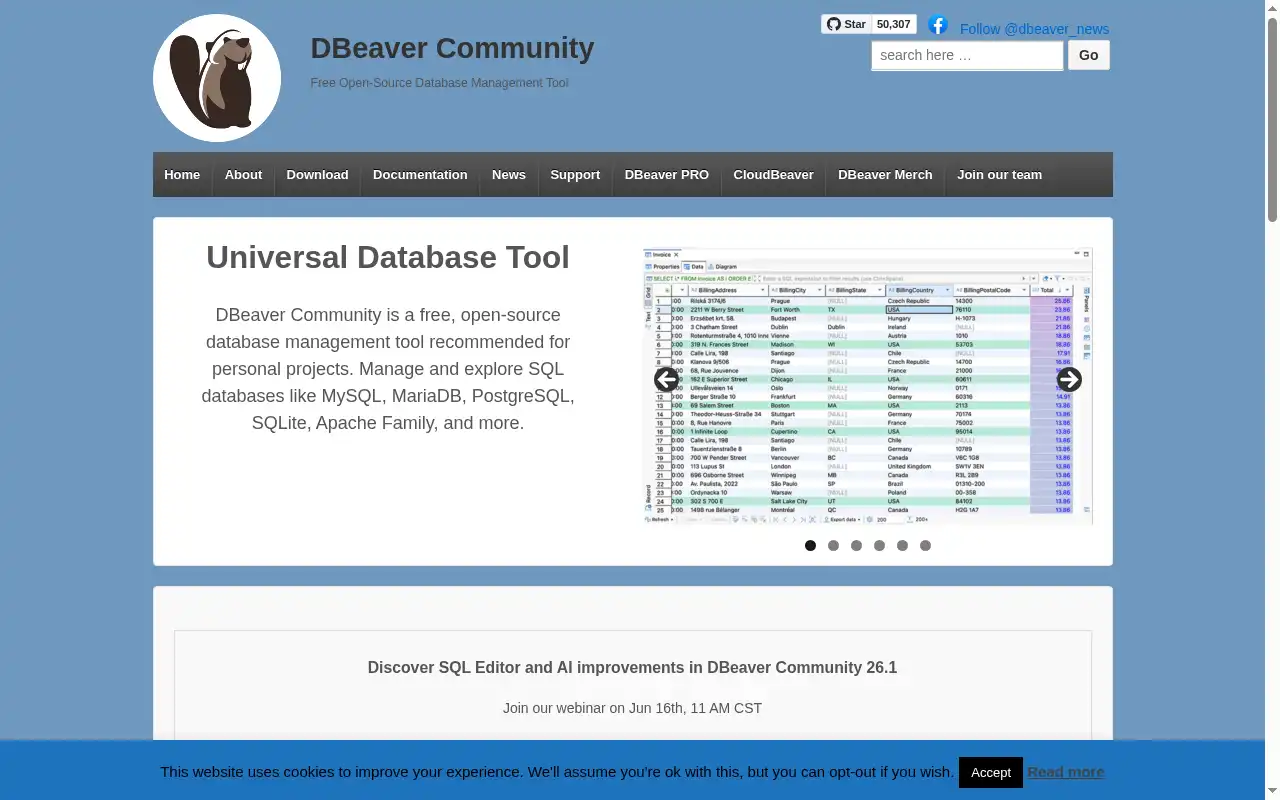
Task: Open the DBeaver Merch menu item
Action: [885, 174]
